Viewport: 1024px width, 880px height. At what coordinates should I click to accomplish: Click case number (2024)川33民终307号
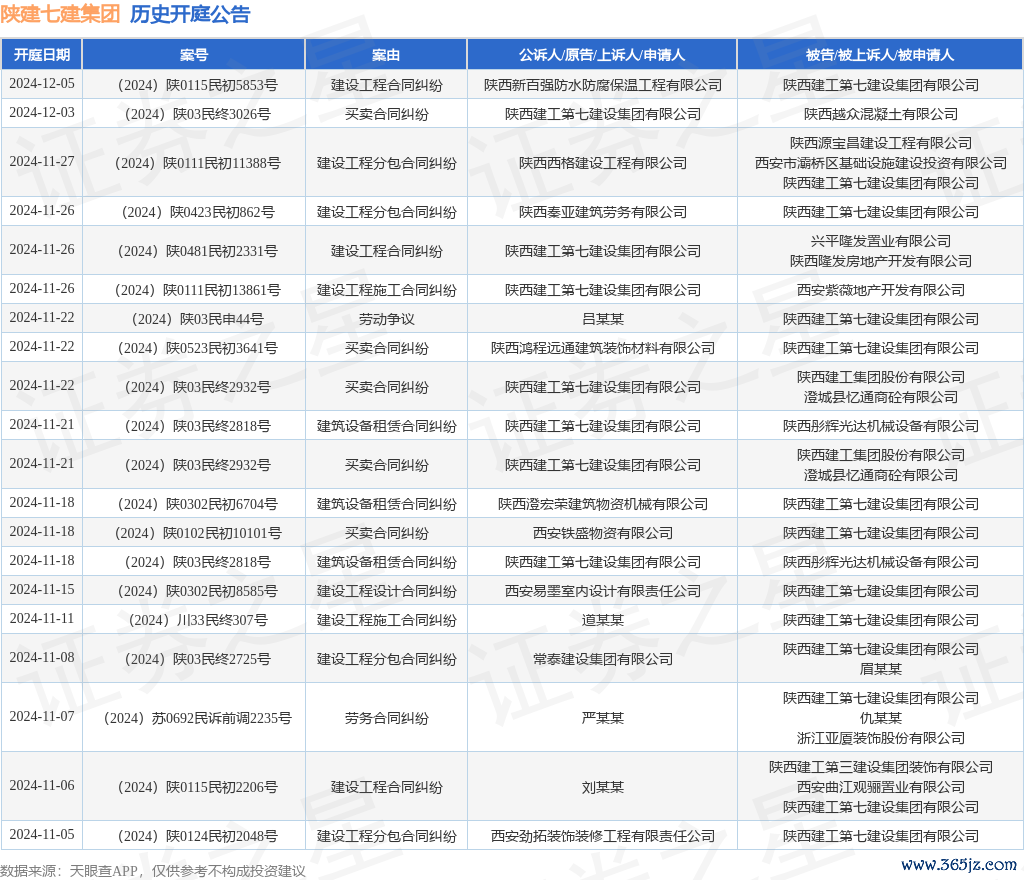197,620
